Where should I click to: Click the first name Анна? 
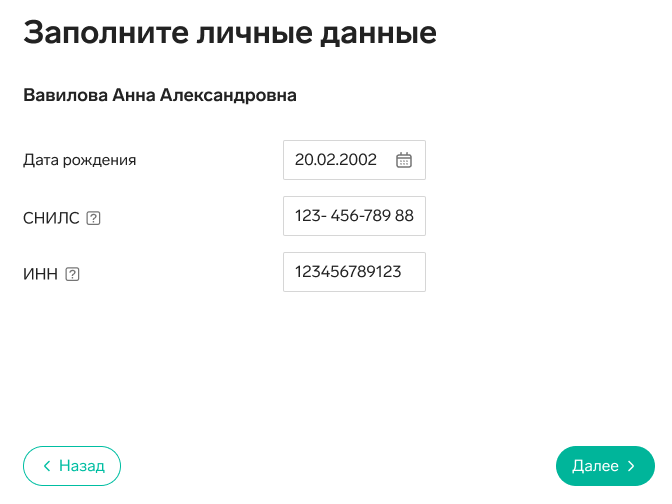[x=134, y=95]
